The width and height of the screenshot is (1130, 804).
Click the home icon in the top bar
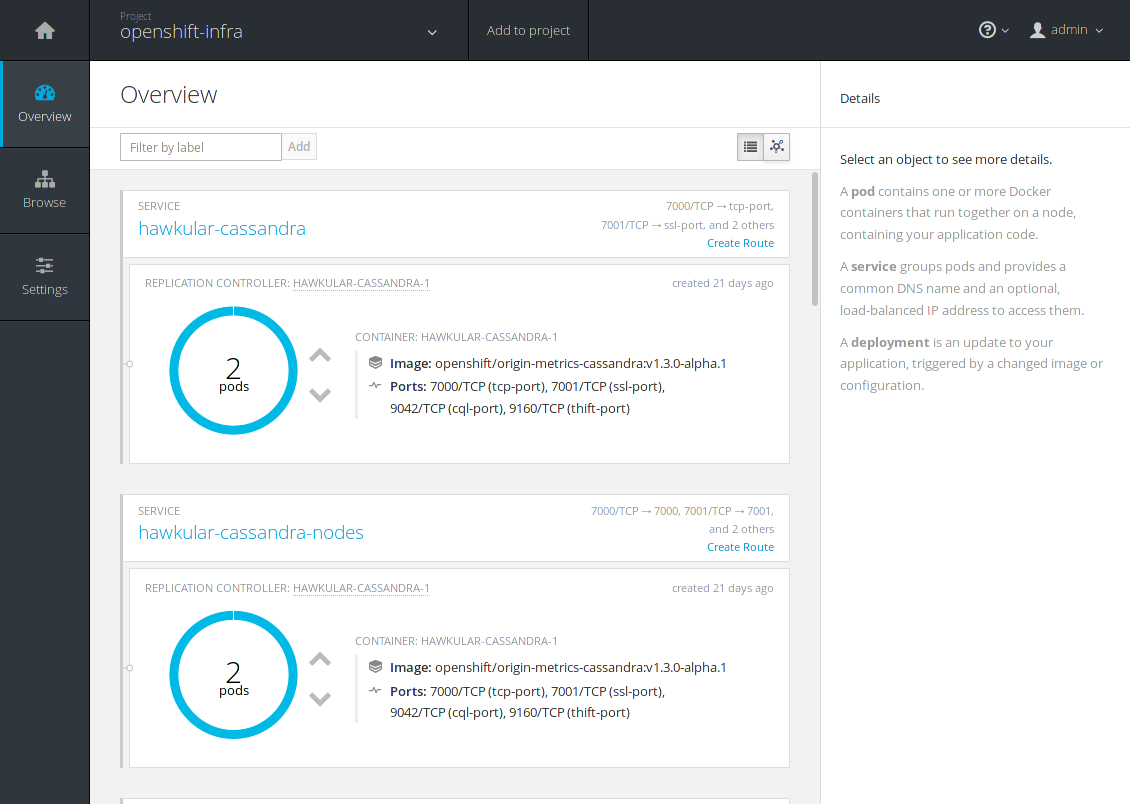pos(44,29)
